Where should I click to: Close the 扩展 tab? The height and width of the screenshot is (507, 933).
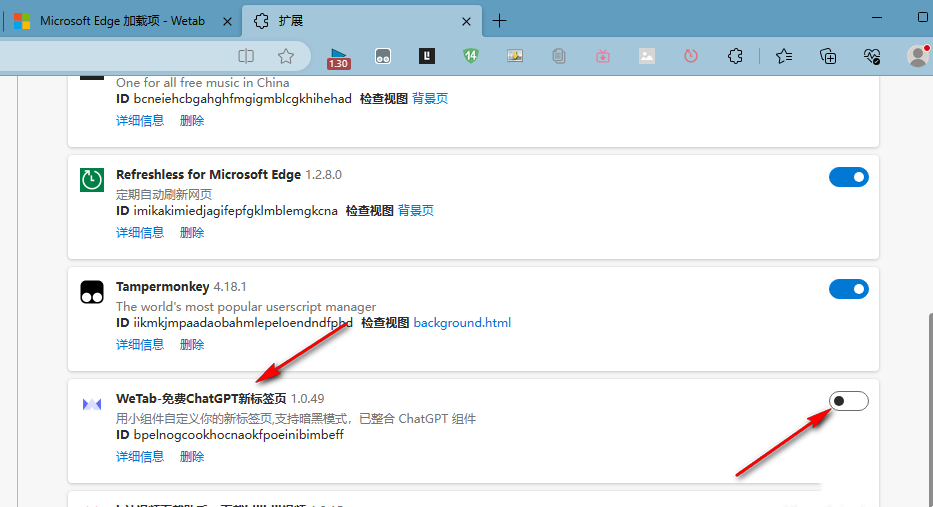coord(466,21)
